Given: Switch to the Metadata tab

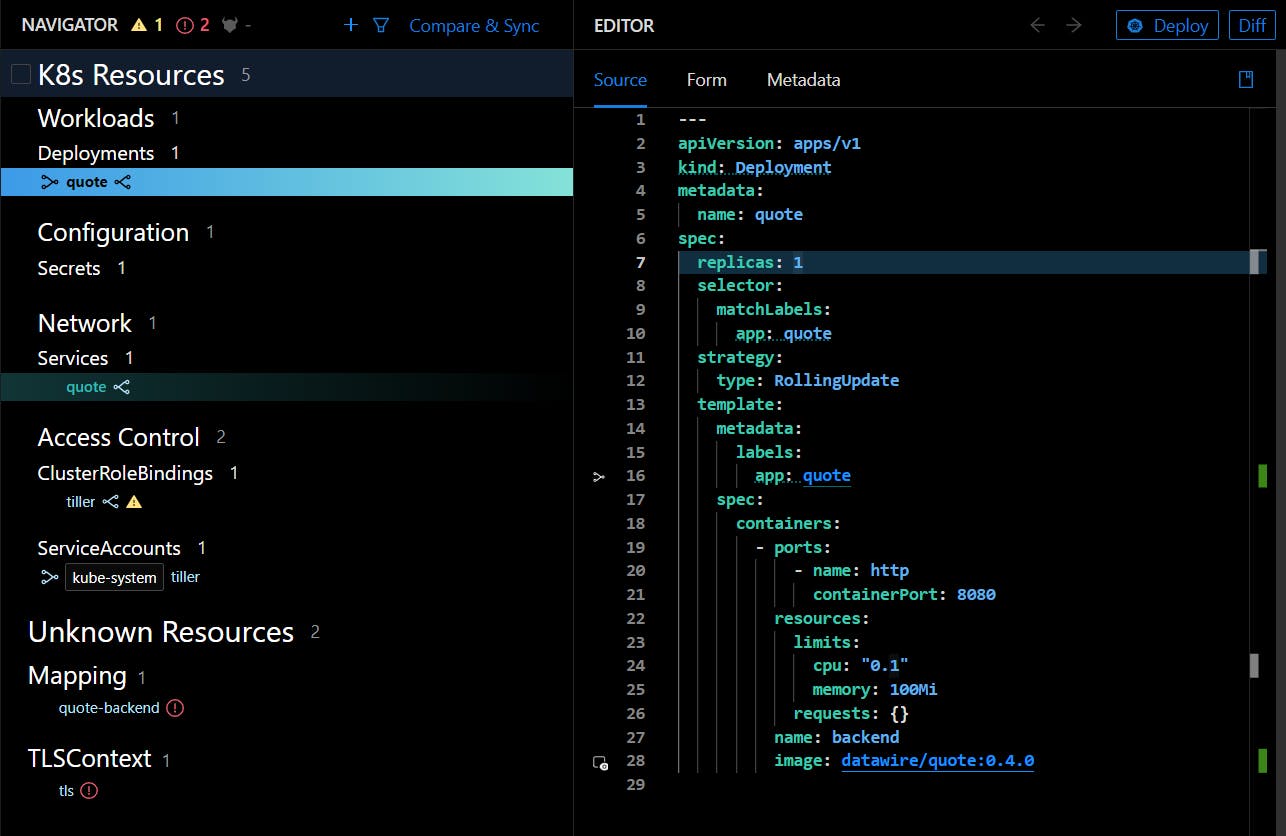Looking at the screenshot, I should coord(803,80).
